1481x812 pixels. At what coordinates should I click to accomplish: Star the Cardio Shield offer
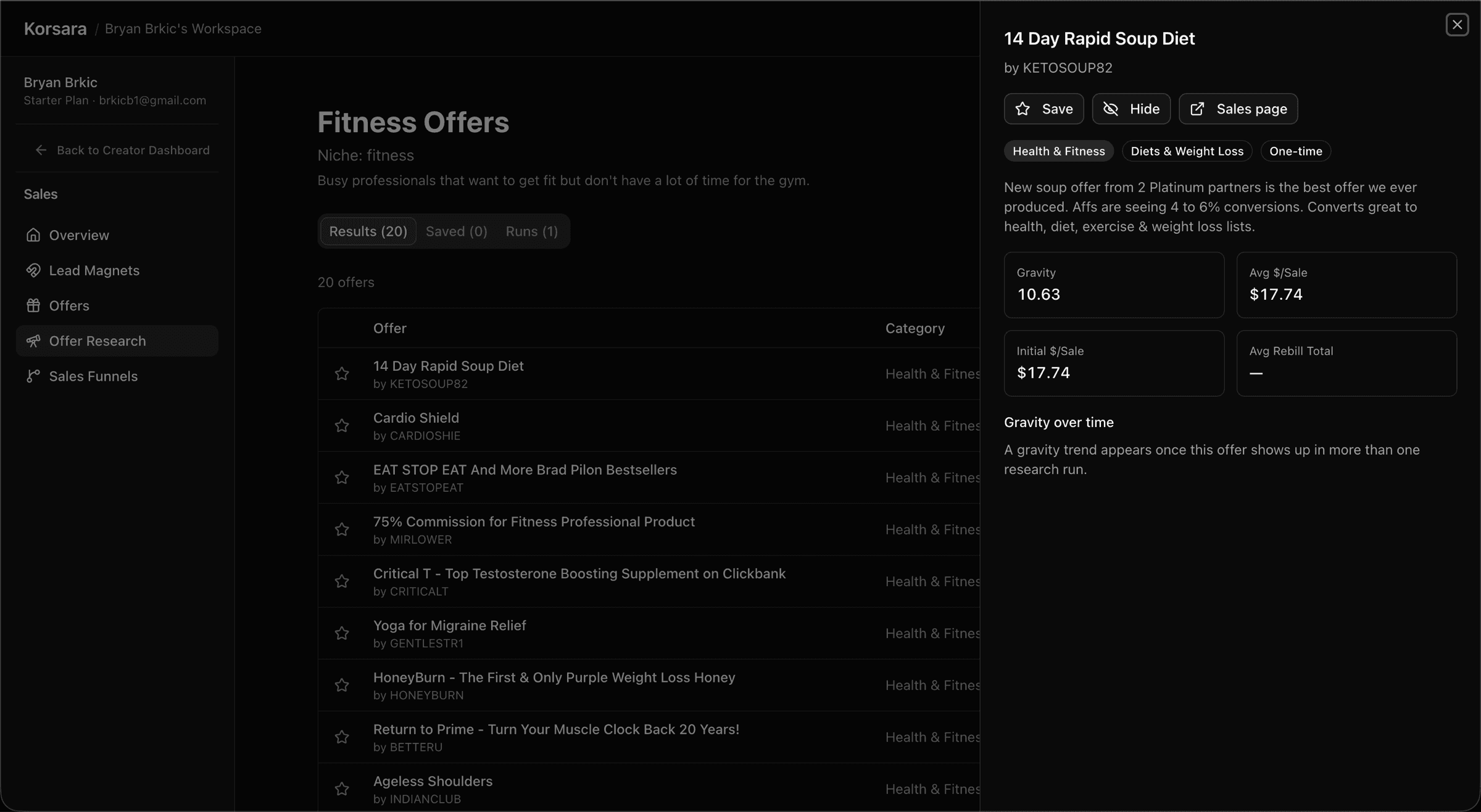pyautogui.click(x=342, y=426)
